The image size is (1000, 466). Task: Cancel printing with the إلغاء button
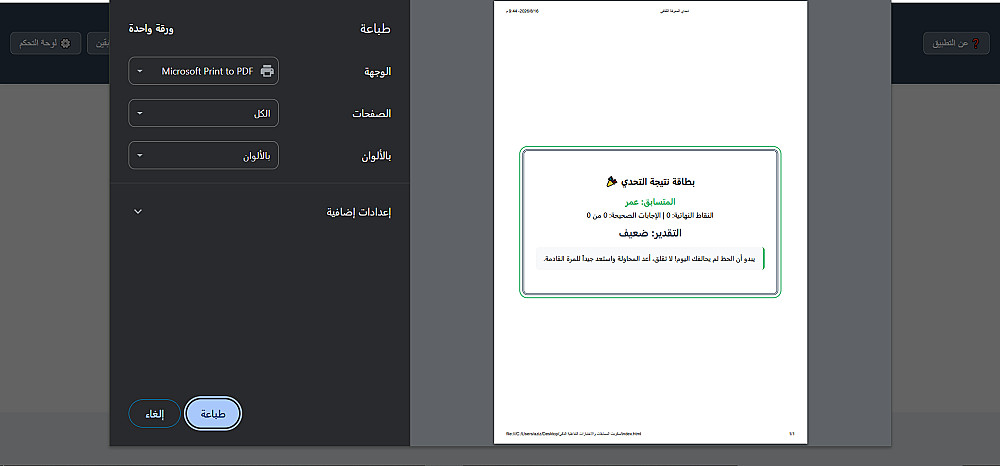[x=154, y=414]
